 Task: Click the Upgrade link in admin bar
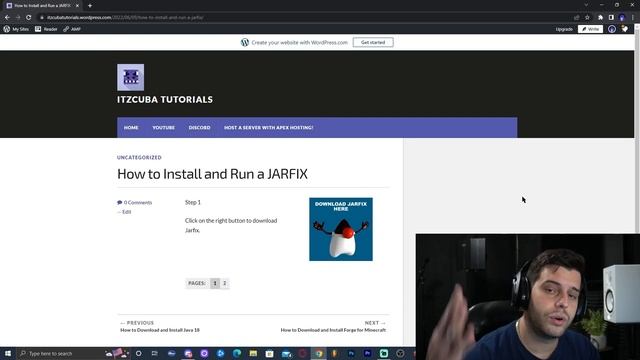(x=564, y=29)
